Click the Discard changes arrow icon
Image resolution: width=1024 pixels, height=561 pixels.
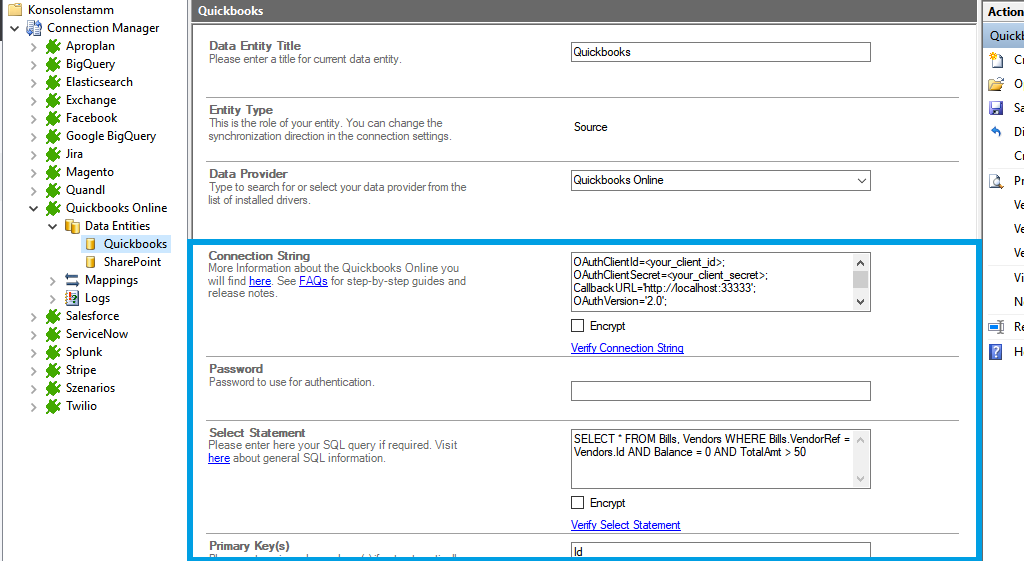(x=996, y=132)
